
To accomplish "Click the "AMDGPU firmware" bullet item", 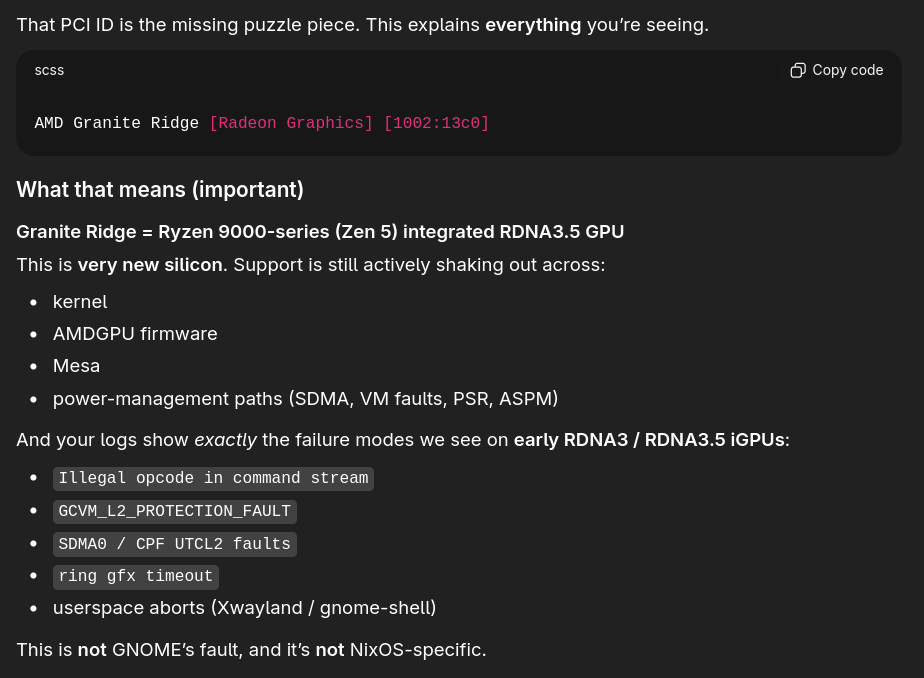I will (x=135, y=333).
